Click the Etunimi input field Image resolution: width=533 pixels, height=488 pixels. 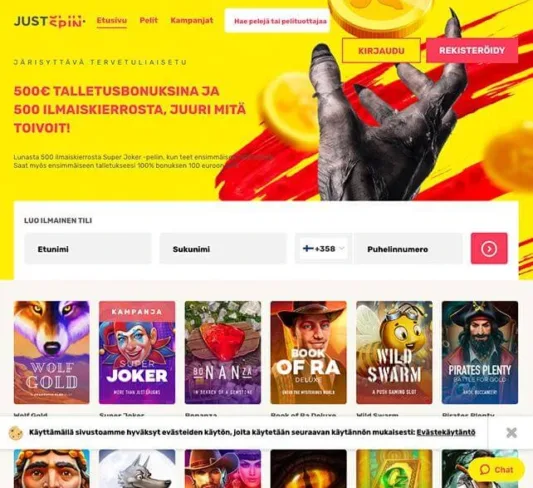tap(88, 249)
